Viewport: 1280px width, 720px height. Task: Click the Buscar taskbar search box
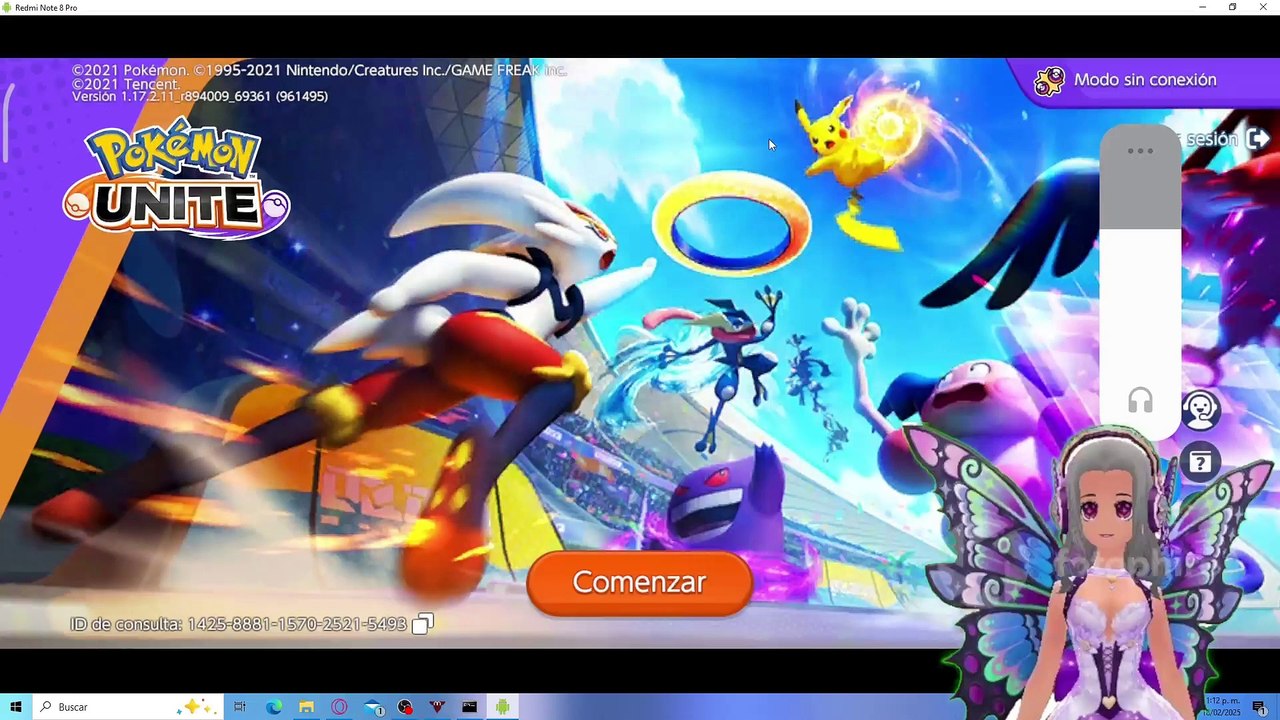128,707
